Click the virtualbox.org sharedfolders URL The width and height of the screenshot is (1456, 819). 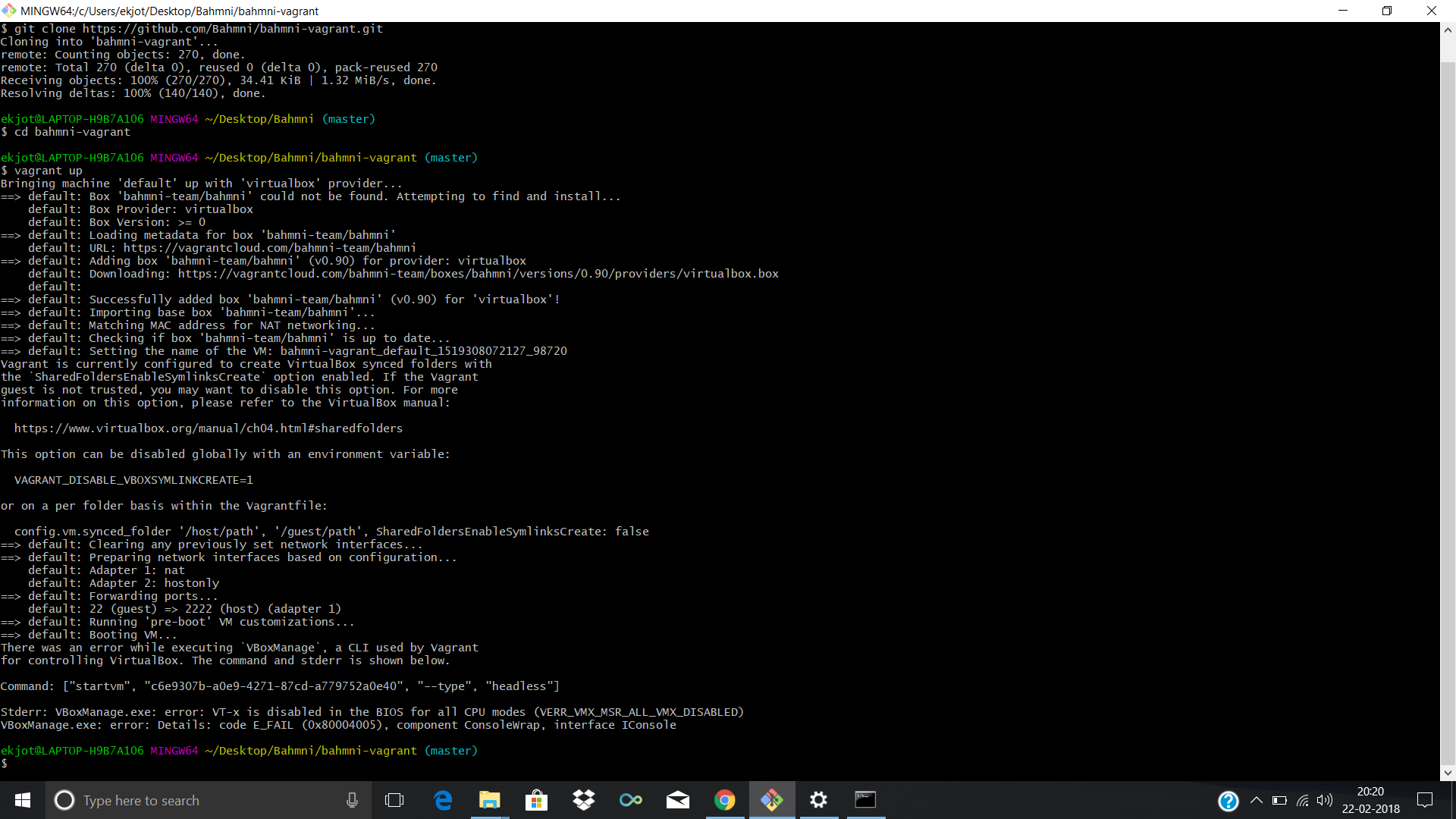[x=209, y=428]
